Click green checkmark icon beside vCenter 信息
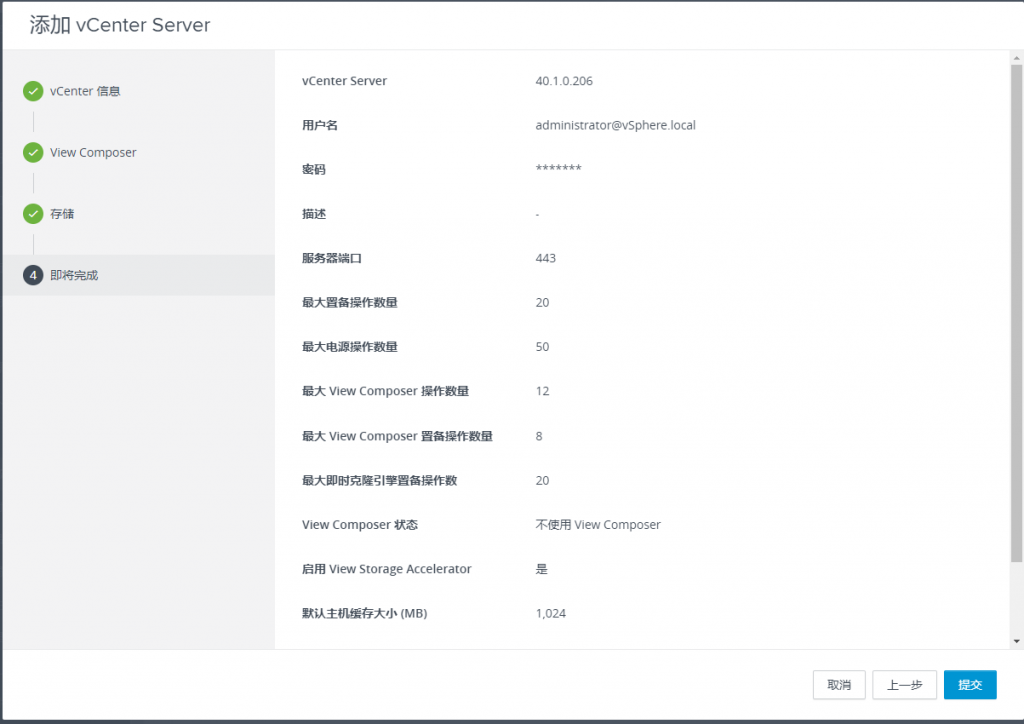Image resolution: width=1024 pixels, height=724 pixels. pos(33,91)
